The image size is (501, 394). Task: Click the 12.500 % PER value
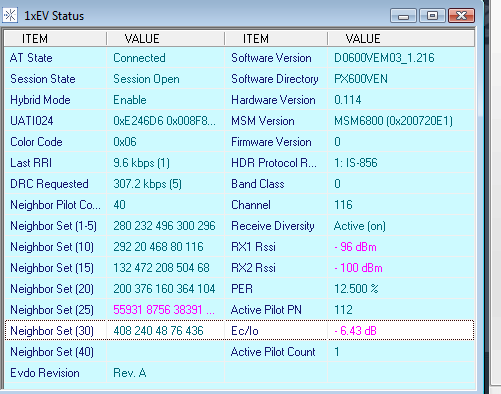coord(356,289)
